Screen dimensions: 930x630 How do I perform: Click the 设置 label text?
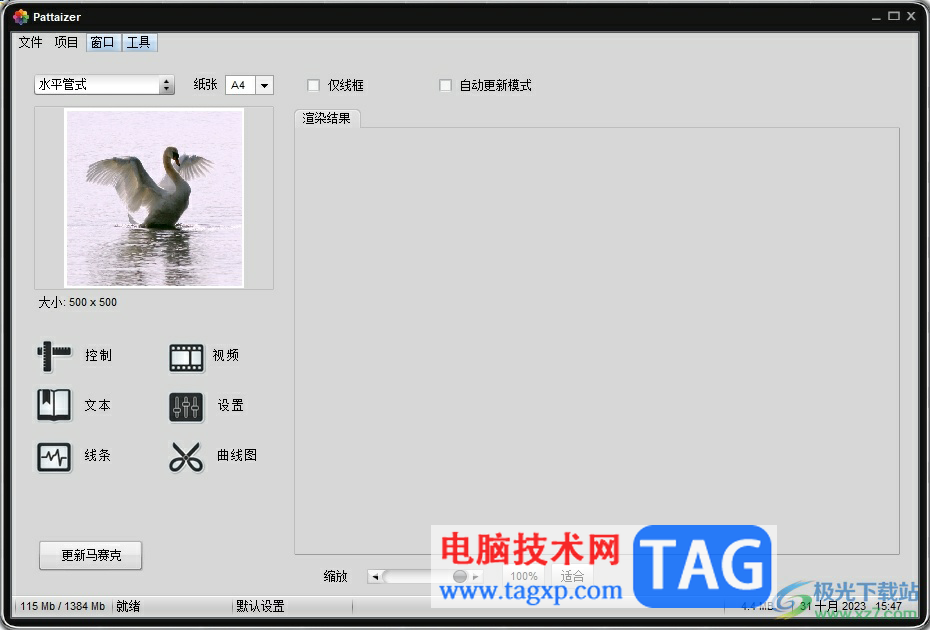point(231,405)
